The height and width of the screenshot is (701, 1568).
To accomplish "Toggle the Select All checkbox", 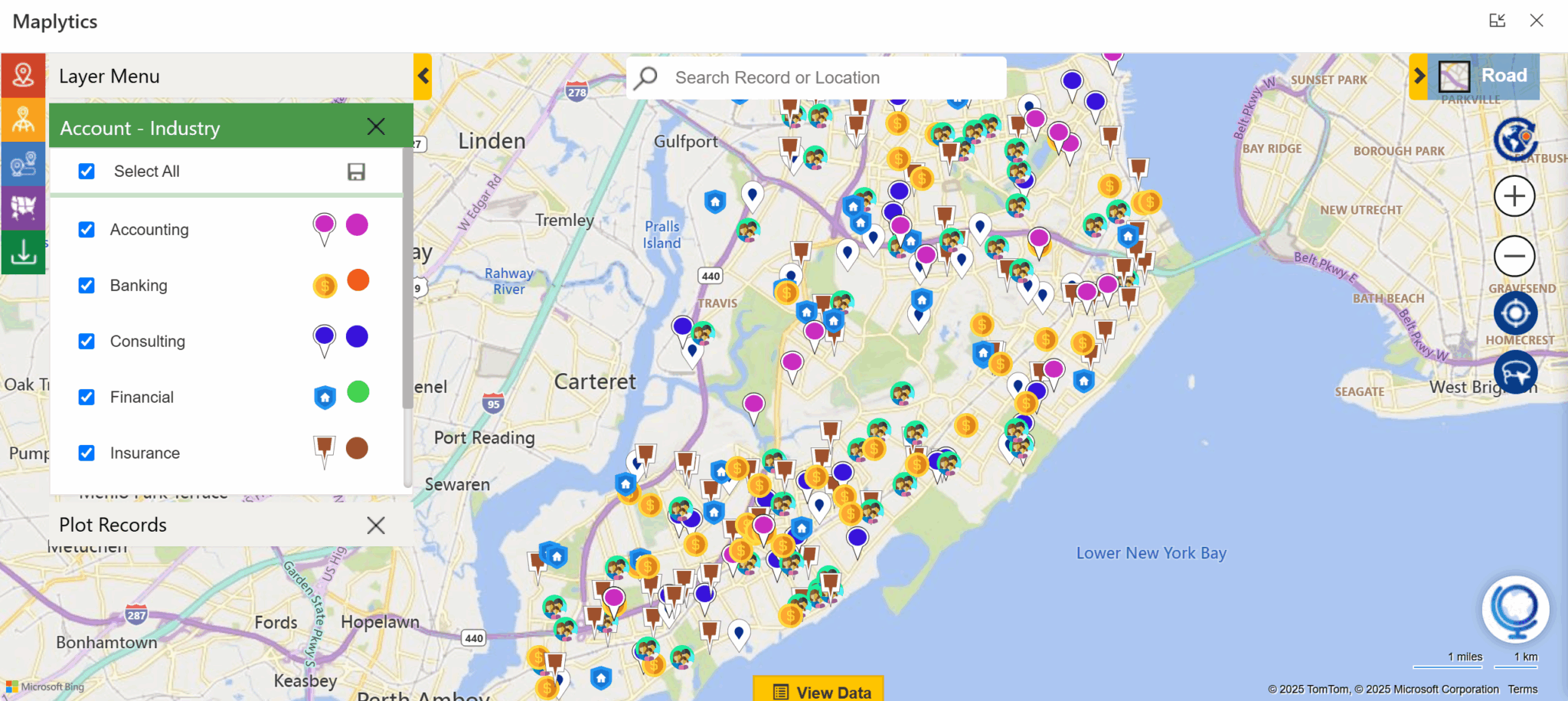I will (x=87, y=172).
